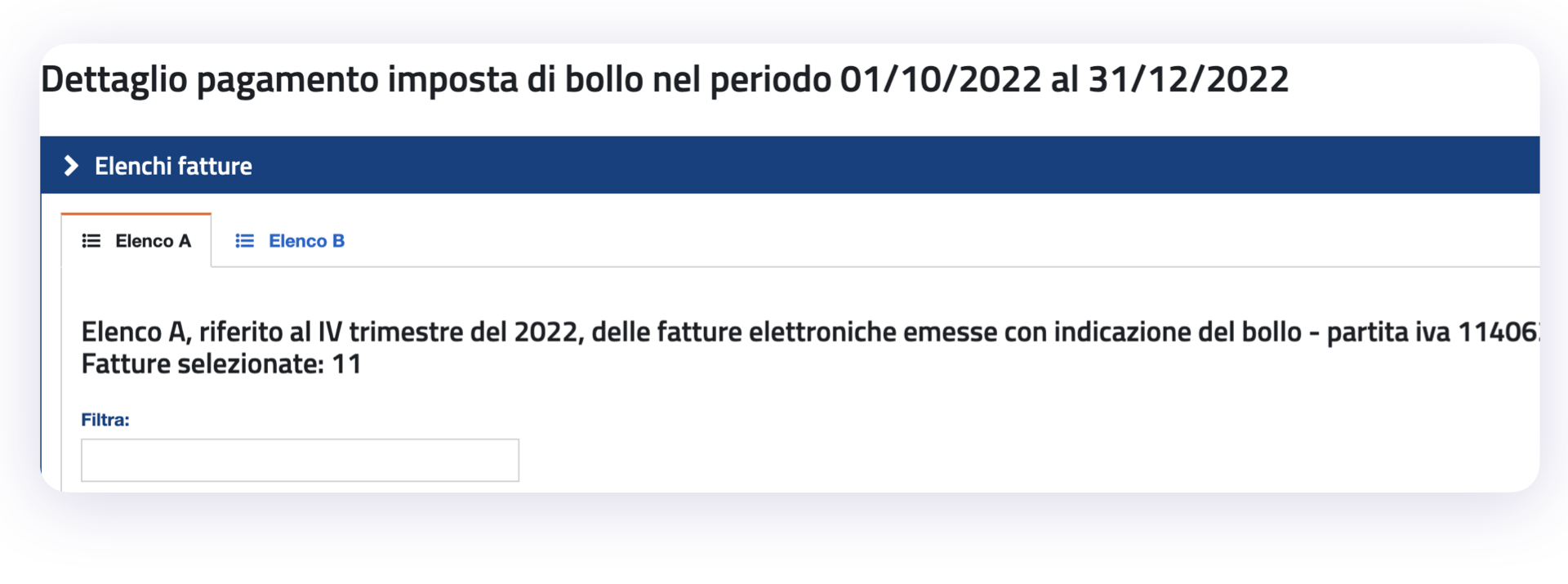1568x584 pixels.
Task: Click the Filtra label
Action: 105,420
